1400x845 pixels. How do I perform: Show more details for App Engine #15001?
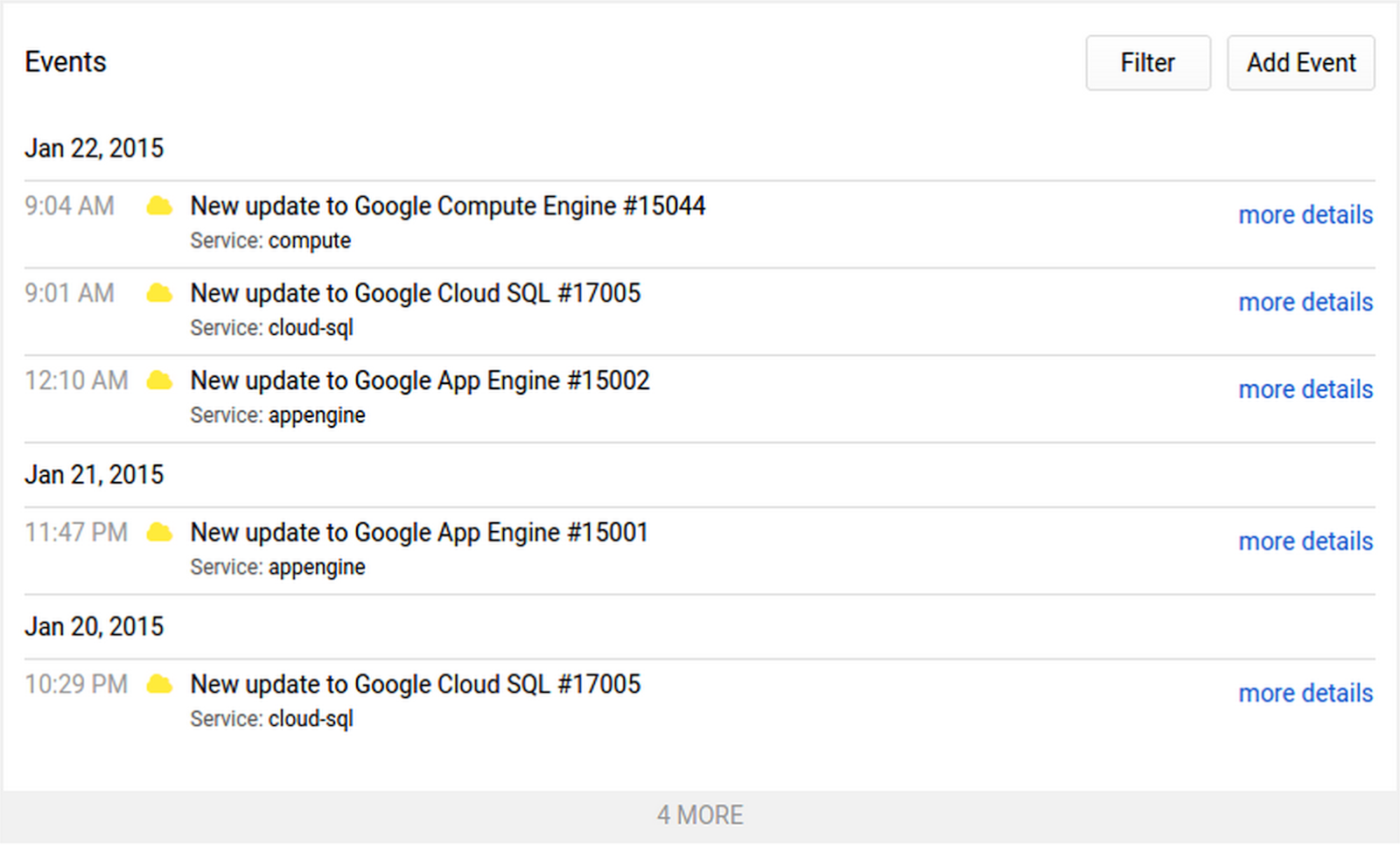coord(1305,541)
